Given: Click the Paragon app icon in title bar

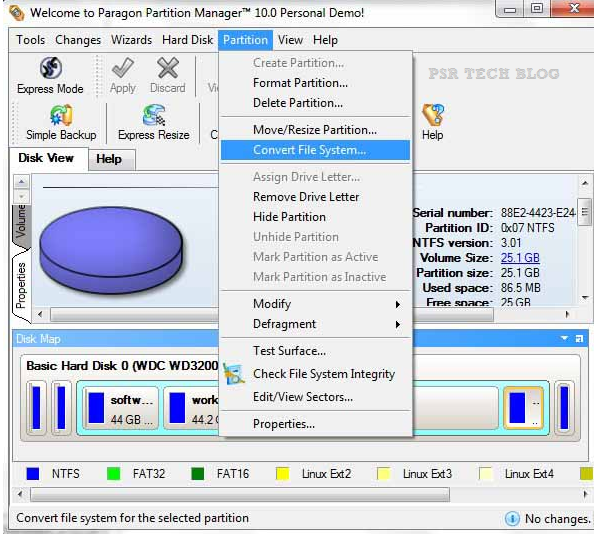Looking at the screenshot, I should tap(17, 12).
